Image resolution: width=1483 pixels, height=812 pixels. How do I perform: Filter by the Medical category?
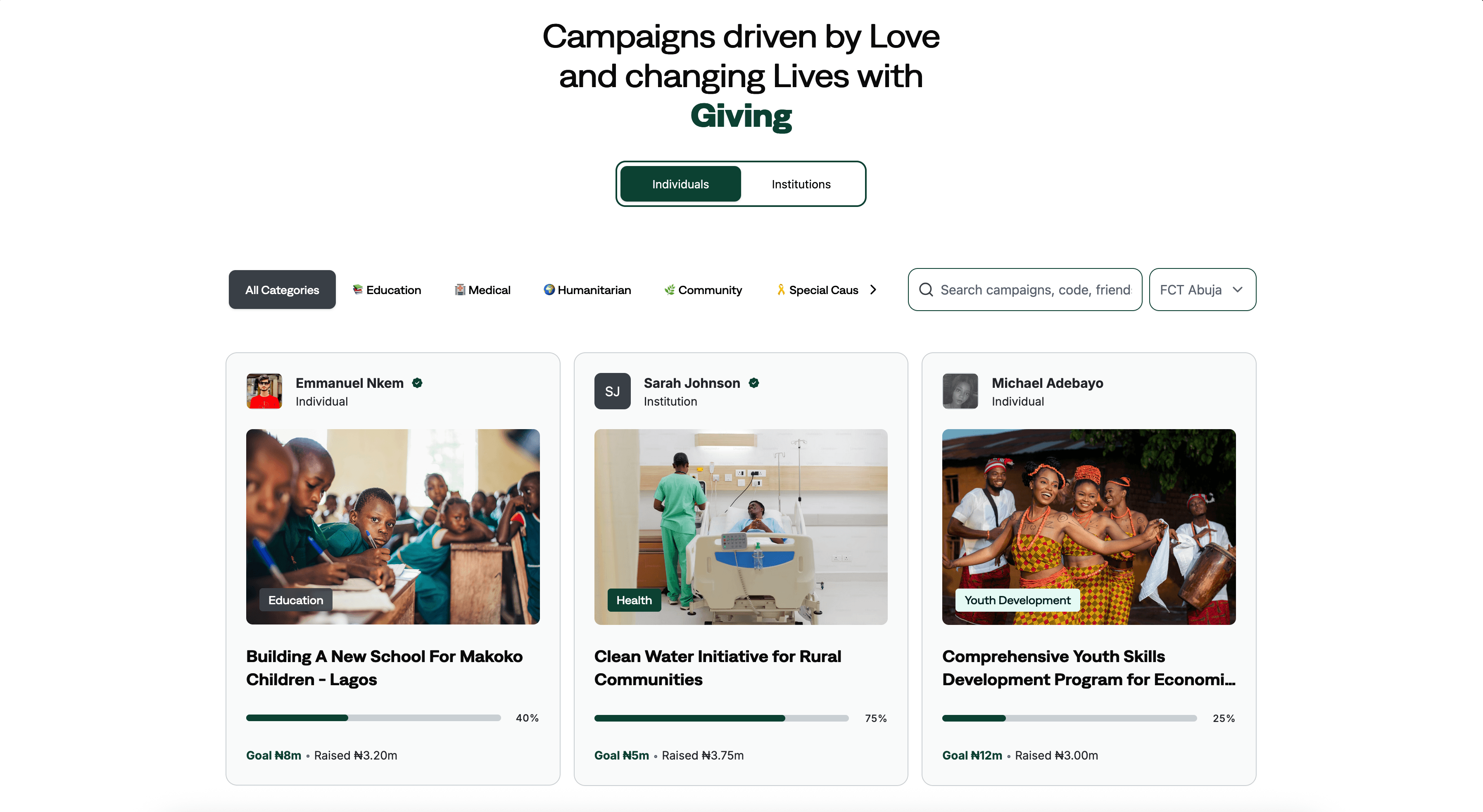click(482, 290)
